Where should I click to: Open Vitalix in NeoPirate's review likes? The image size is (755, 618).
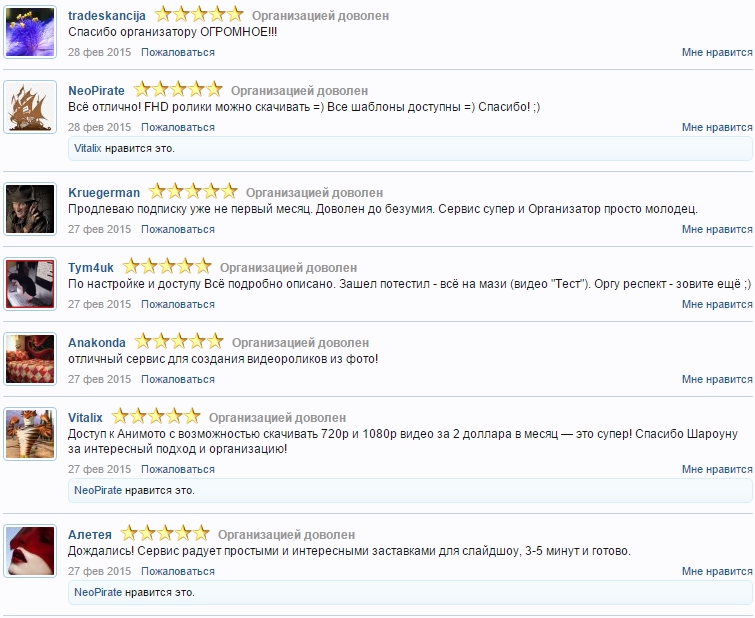(88, 148)
